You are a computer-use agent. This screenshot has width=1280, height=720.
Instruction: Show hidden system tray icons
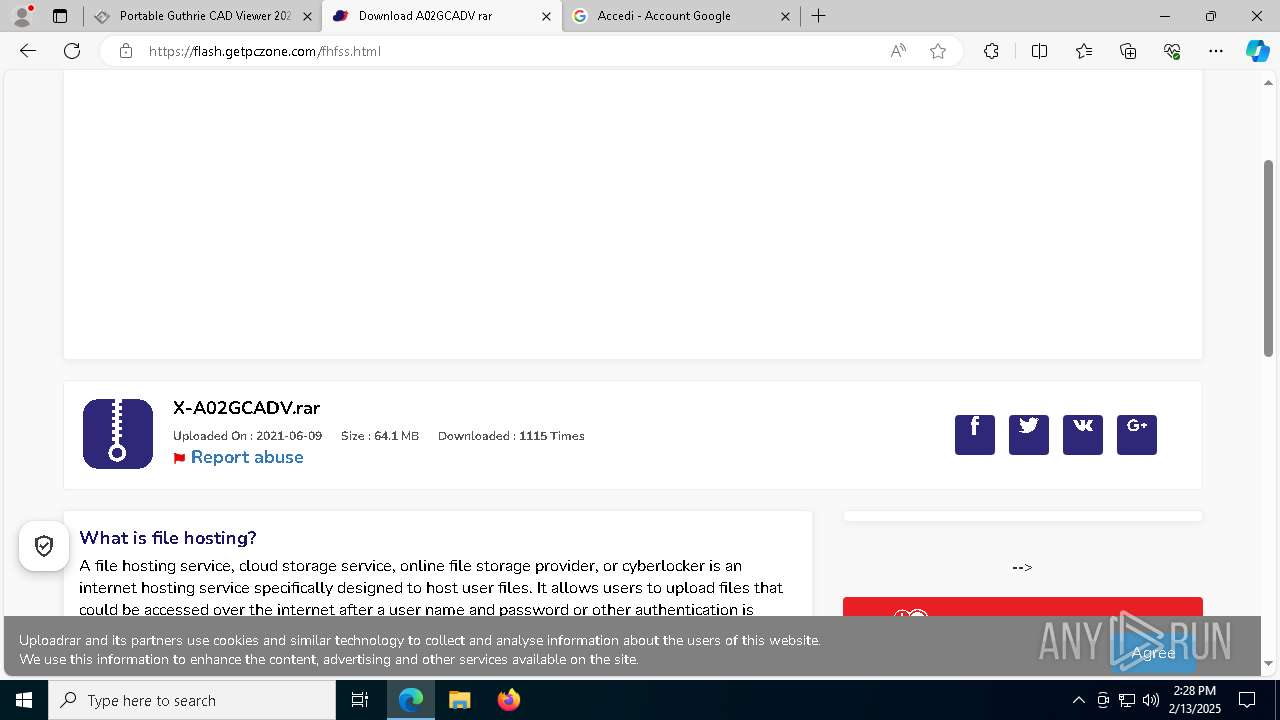(x=1078, y=700)
